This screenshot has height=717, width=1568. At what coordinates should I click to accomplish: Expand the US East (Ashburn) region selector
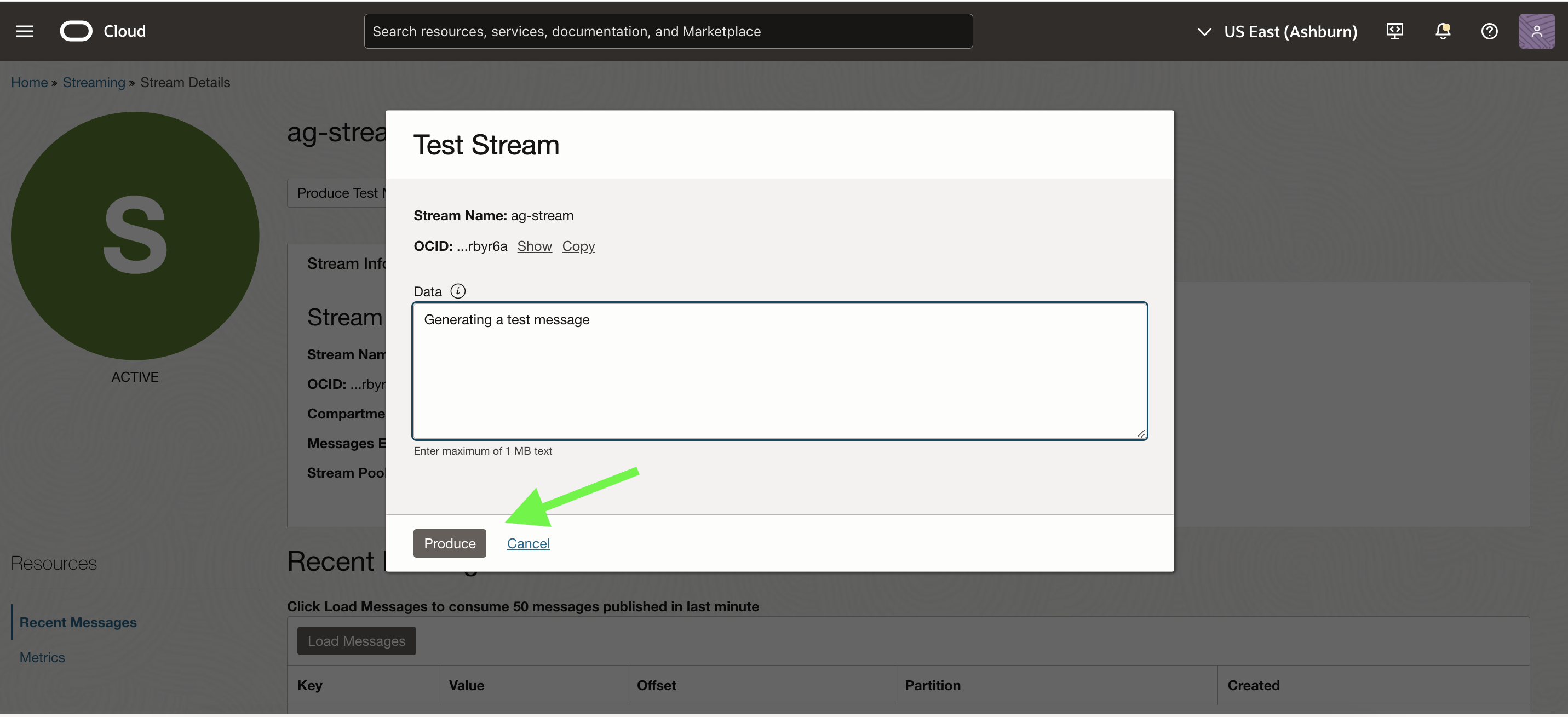(1290, 31)
